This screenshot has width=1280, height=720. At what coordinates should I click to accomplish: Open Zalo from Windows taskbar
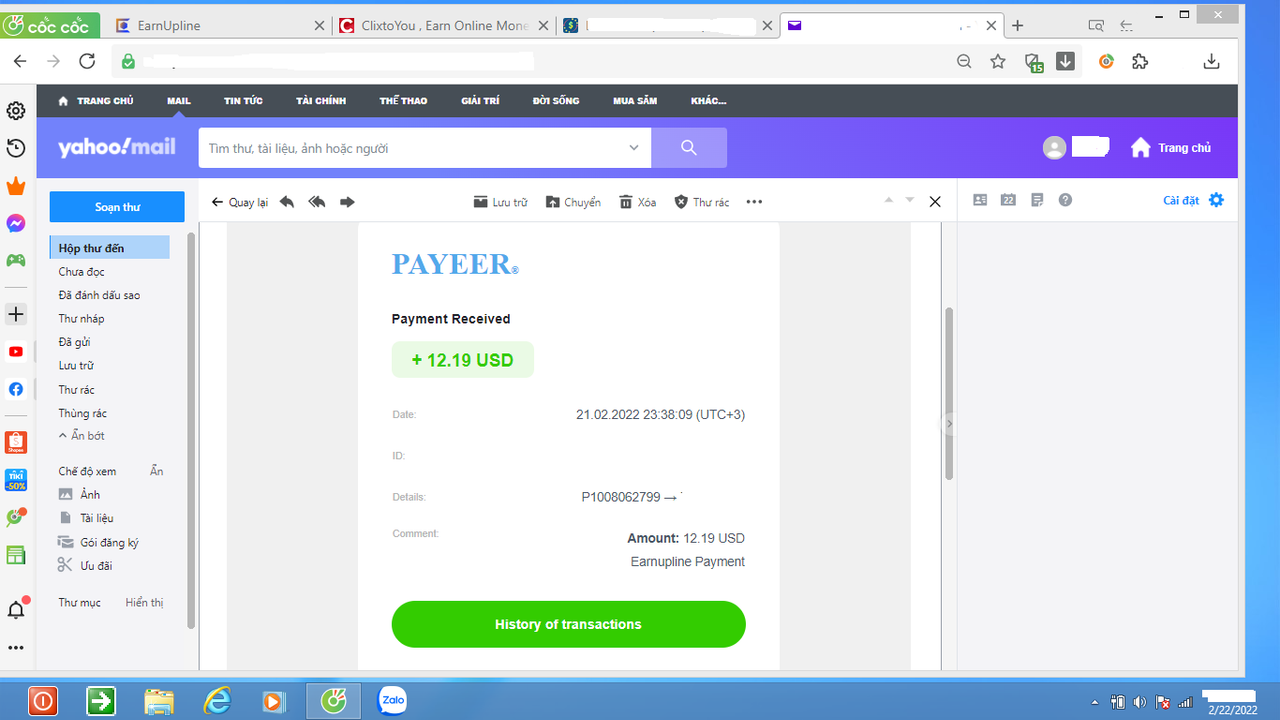pos(392,701)
